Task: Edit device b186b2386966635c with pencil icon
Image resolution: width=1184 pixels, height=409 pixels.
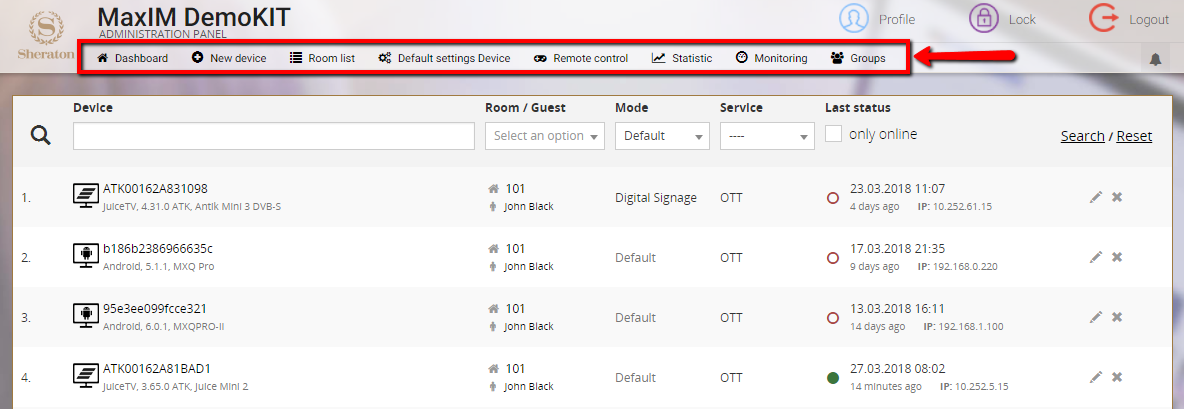Action: (x=1096, y=257)
